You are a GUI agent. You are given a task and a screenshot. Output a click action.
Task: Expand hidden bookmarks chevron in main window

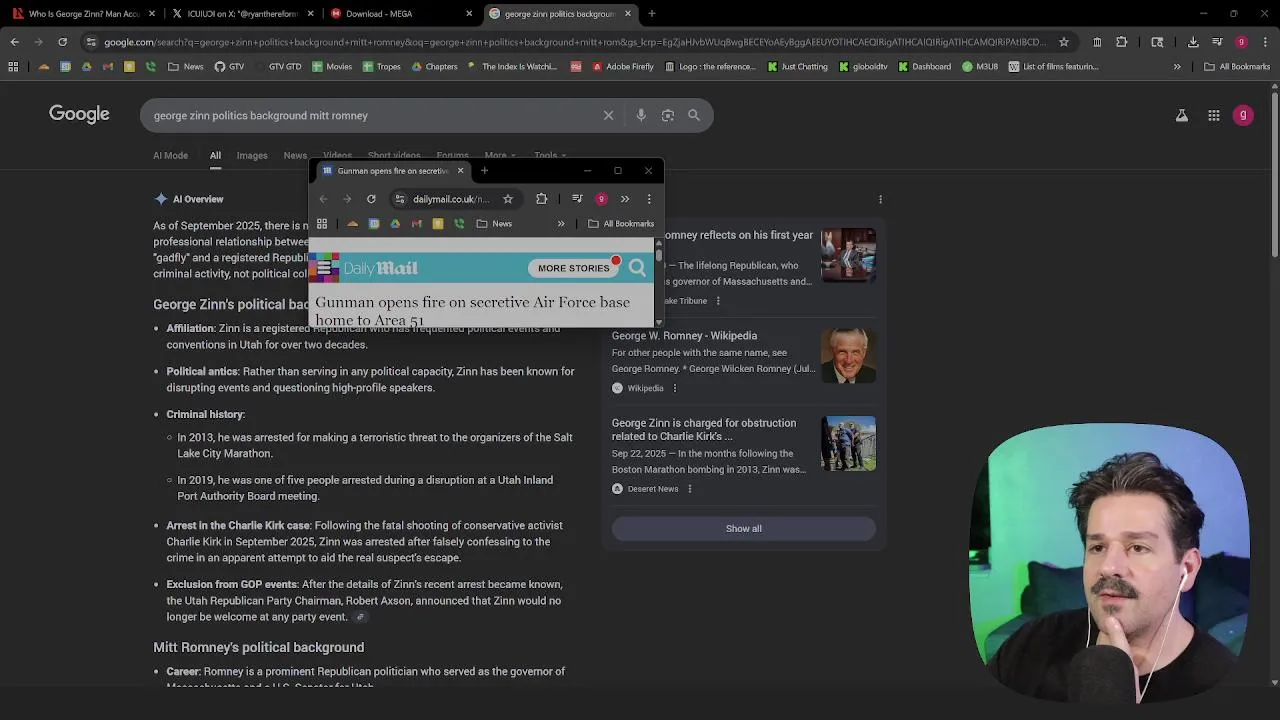coord(1177,67)
